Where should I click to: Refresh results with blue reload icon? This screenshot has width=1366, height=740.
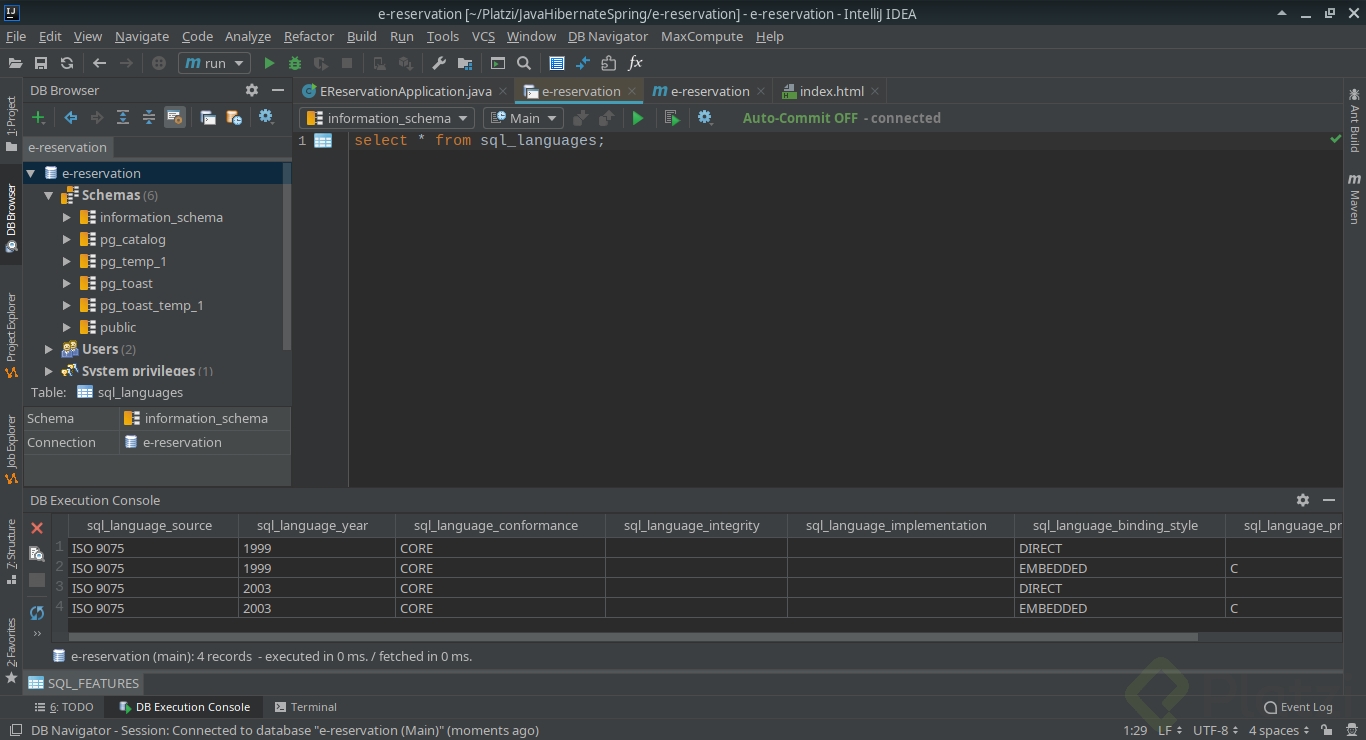click(x=37, y=613)
